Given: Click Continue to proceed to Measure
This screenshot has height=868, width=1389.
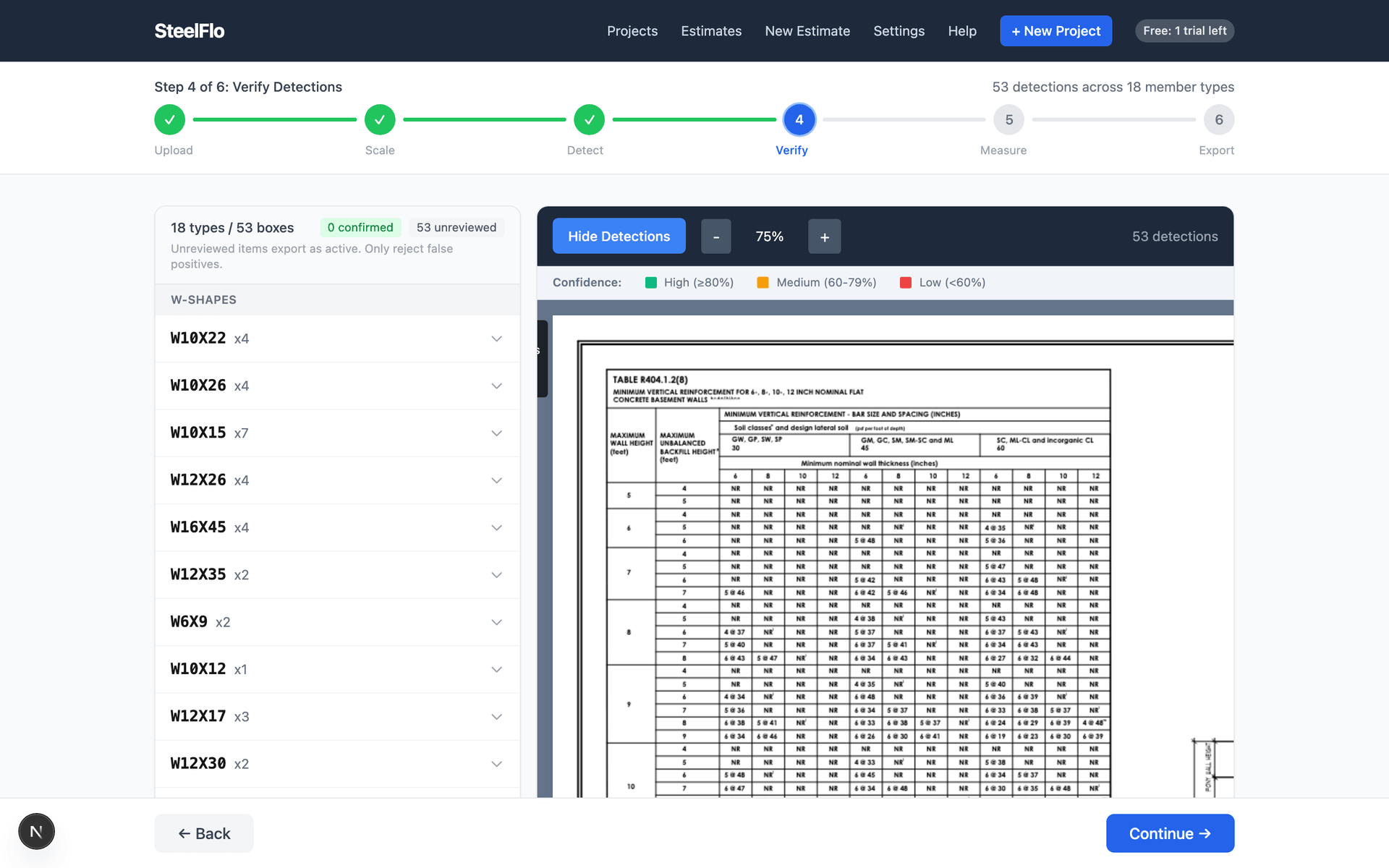Looking at the screenshot, I should 1170,833.
